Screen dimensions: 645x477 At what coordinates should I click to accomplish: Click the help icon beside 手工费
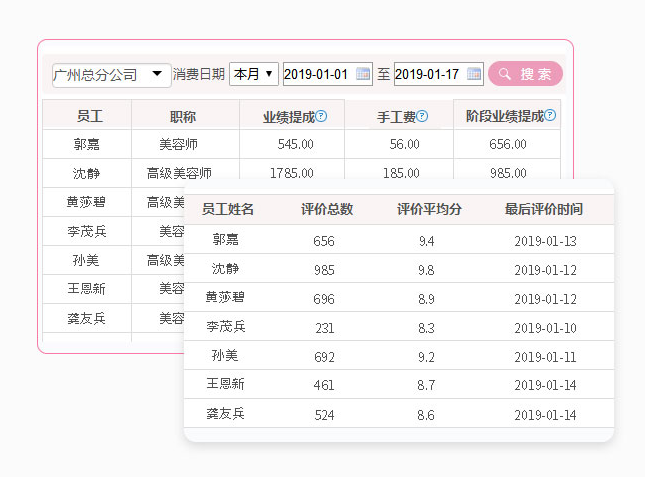pyautogui.click(x=422, y=116)
